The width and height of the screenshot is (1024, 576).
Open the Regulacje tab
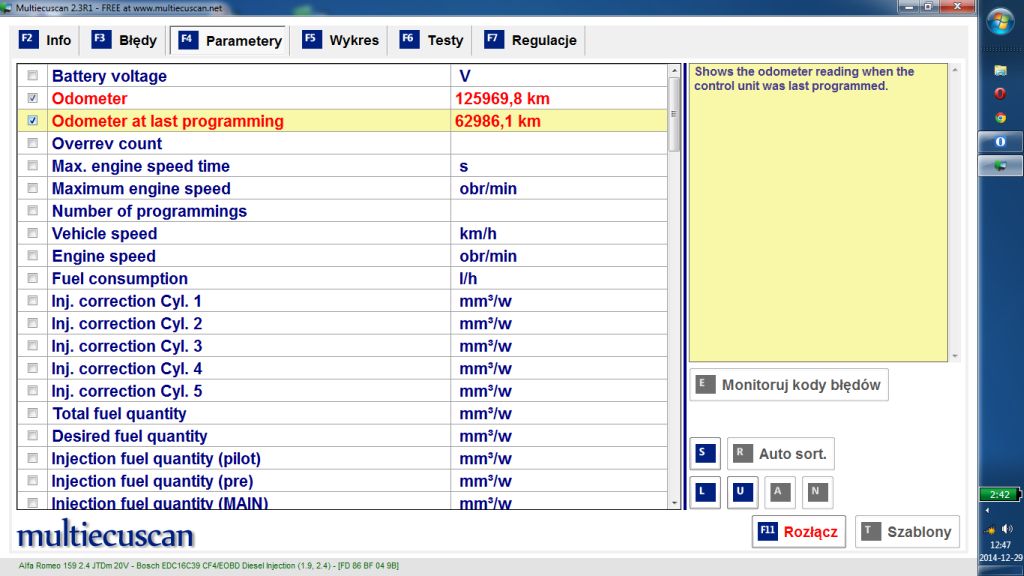click(530, 40)
